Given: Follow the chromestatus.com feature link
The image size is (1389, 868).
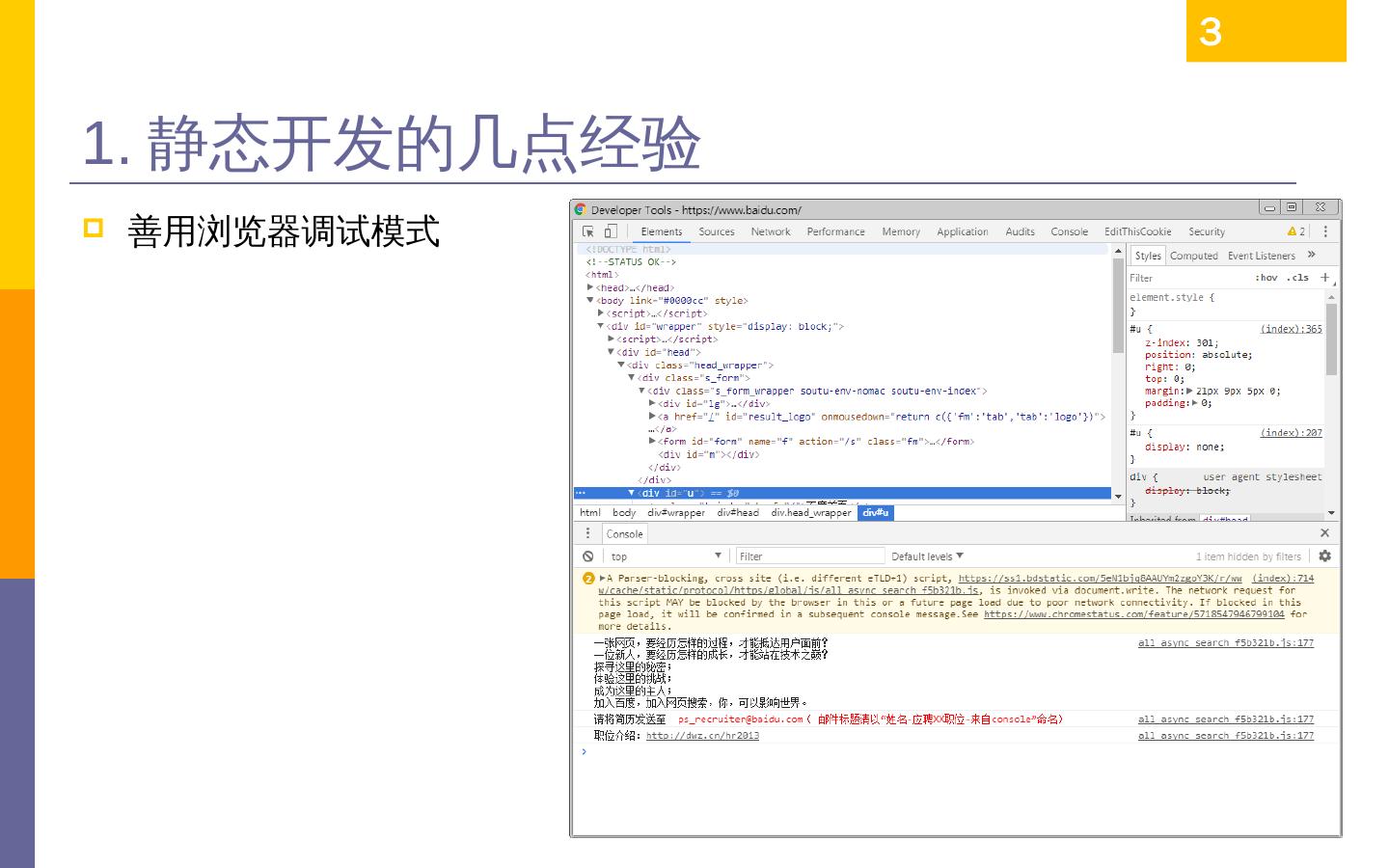Looking at the screenshot, I should click(x=1134, y=614).
